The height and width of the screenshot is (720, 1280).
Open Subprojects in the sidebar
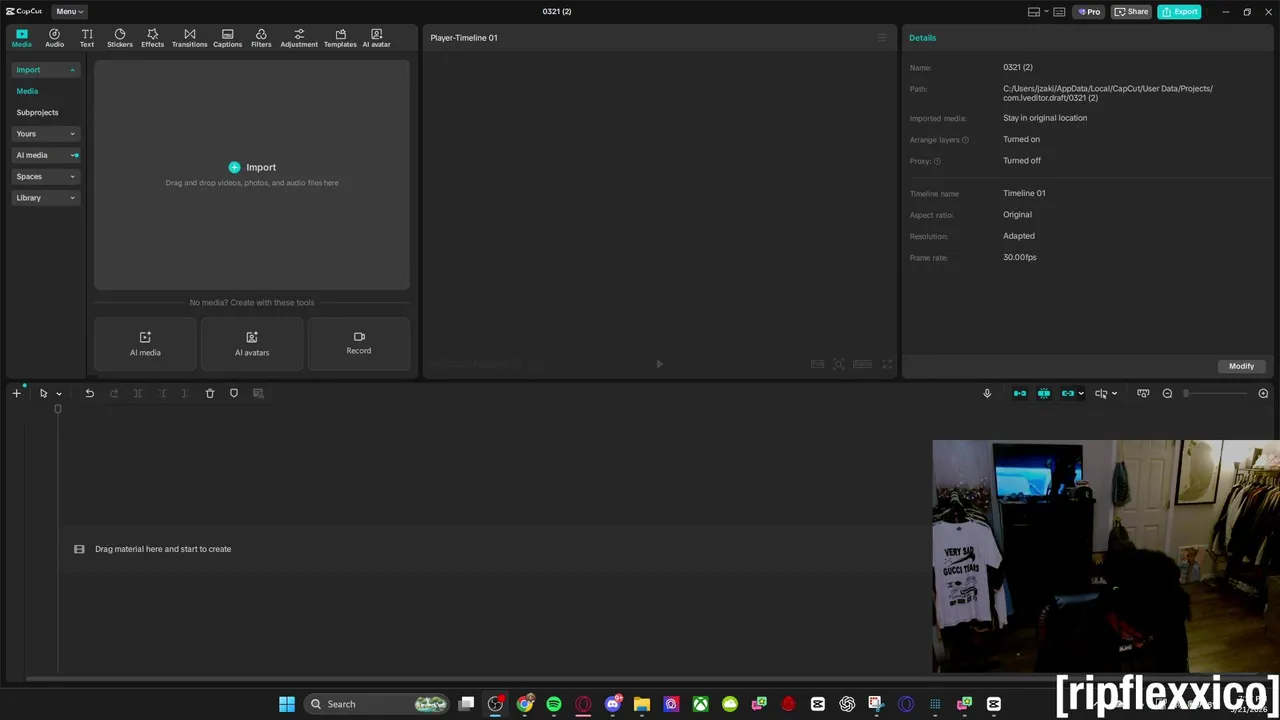point(37,112)
